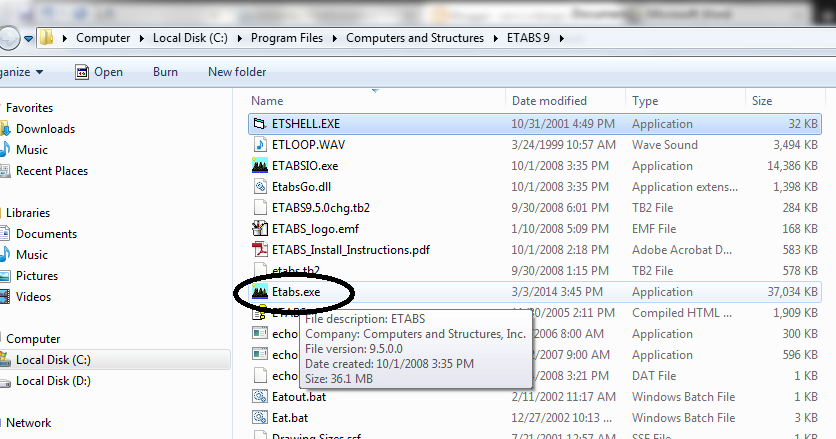Expand the arrow after Computers and Structures breadcrumb
This screenshot has height=439, width=836.
coord(496,38)
